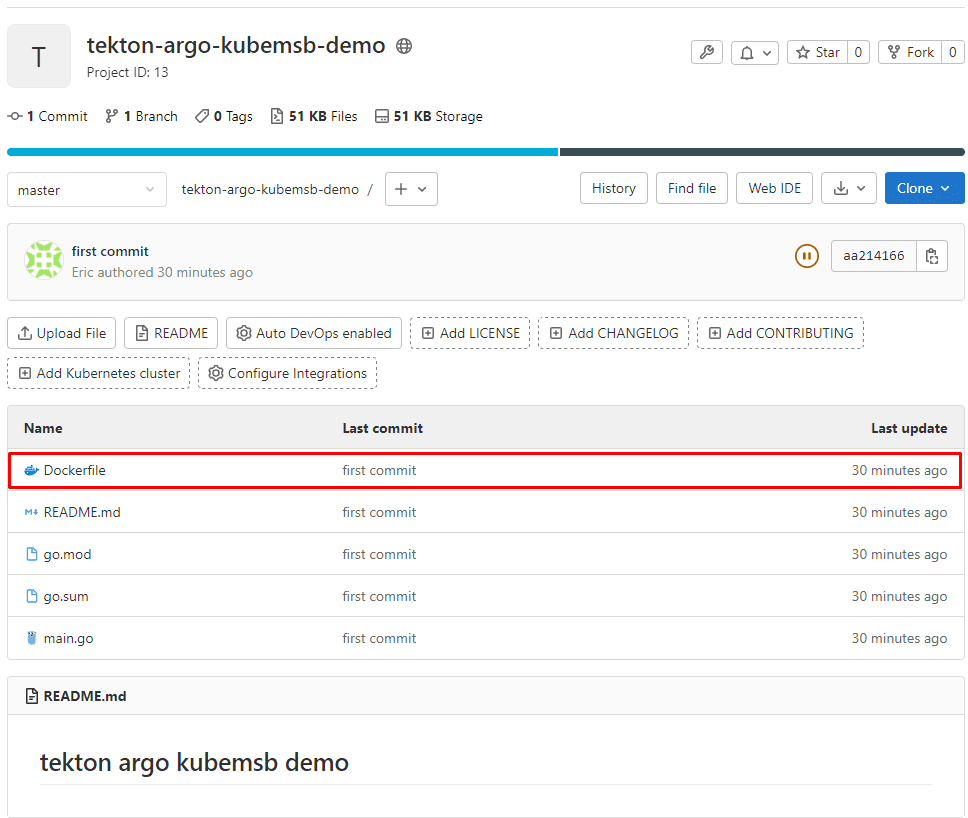Screen dimensions: 968x818
Task: Open the README button
Action: click(x=171, y=333)
